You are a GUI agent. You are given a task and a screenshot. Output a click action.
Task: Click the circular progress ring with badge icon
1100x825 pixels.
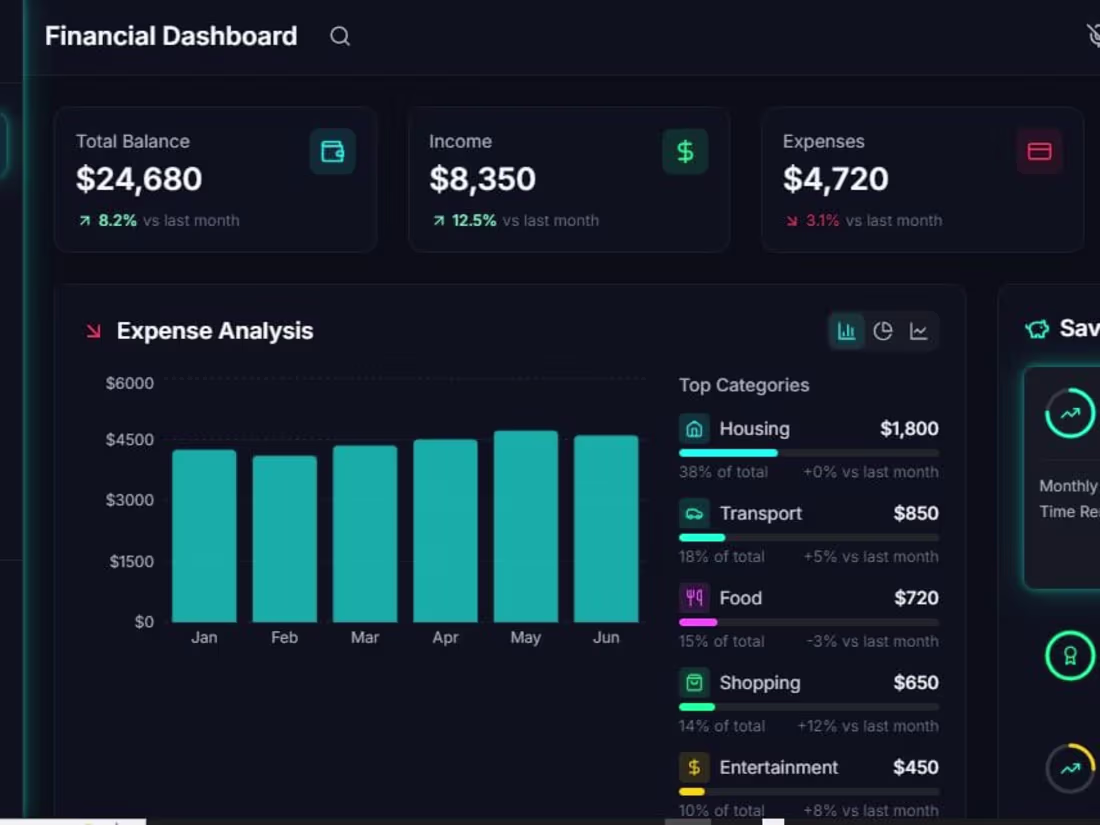1069,655
